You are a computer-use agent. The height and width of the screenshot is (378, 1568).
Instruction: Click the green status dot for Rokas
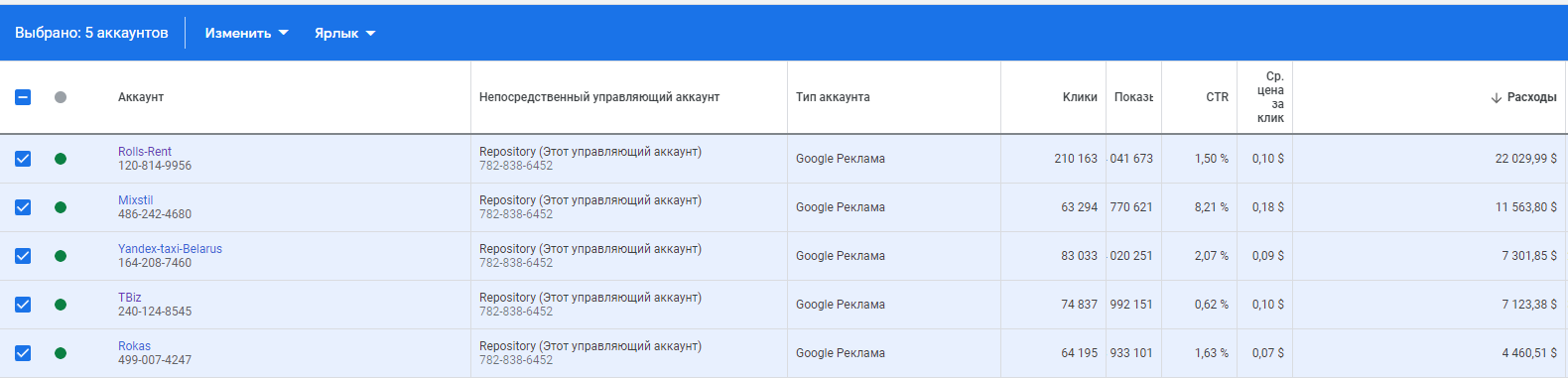[x=61, y=353]
